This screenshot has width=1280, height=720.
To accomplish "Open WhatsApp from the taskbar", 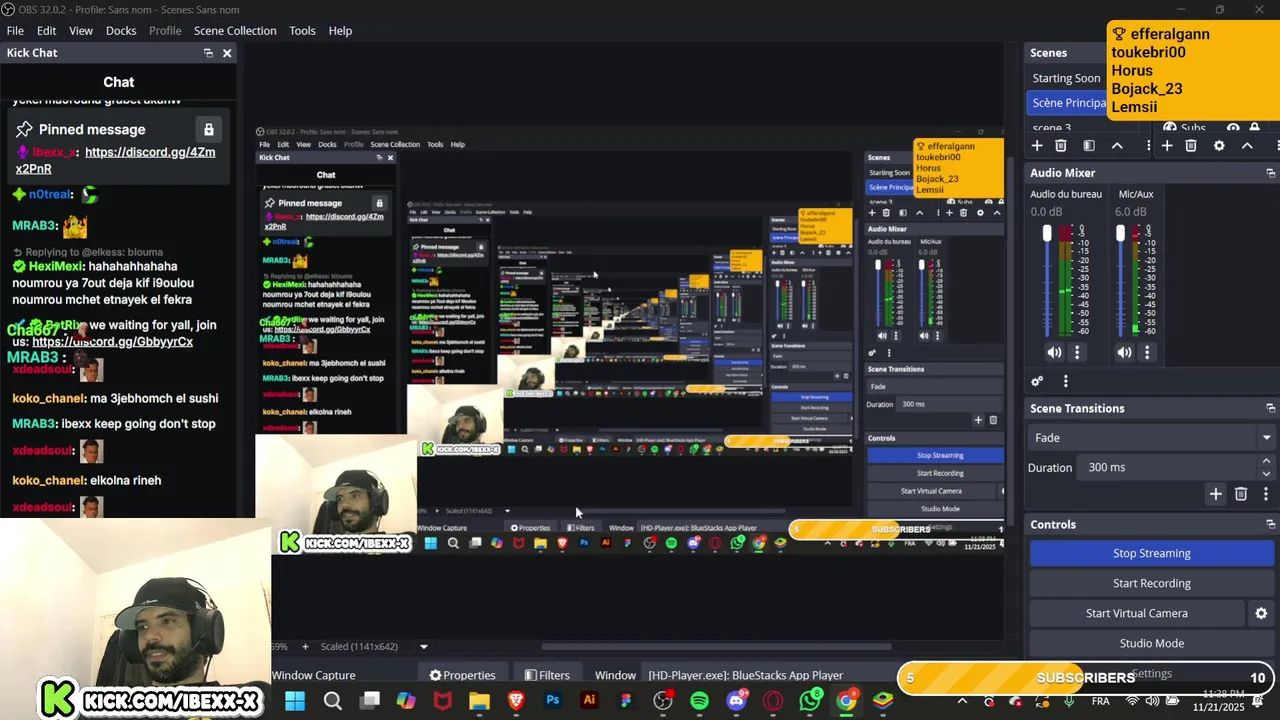I will coord(810,700).
